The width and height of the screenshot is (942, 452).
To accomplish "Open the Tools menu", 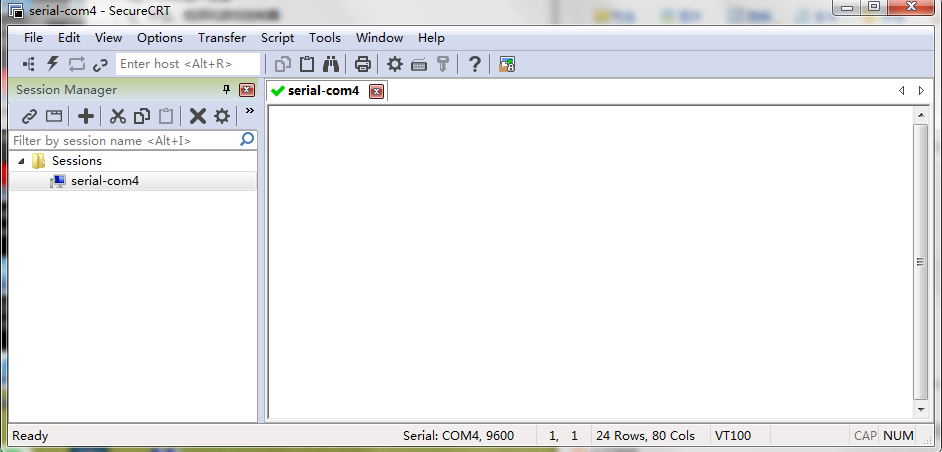I will click(325, 38).
